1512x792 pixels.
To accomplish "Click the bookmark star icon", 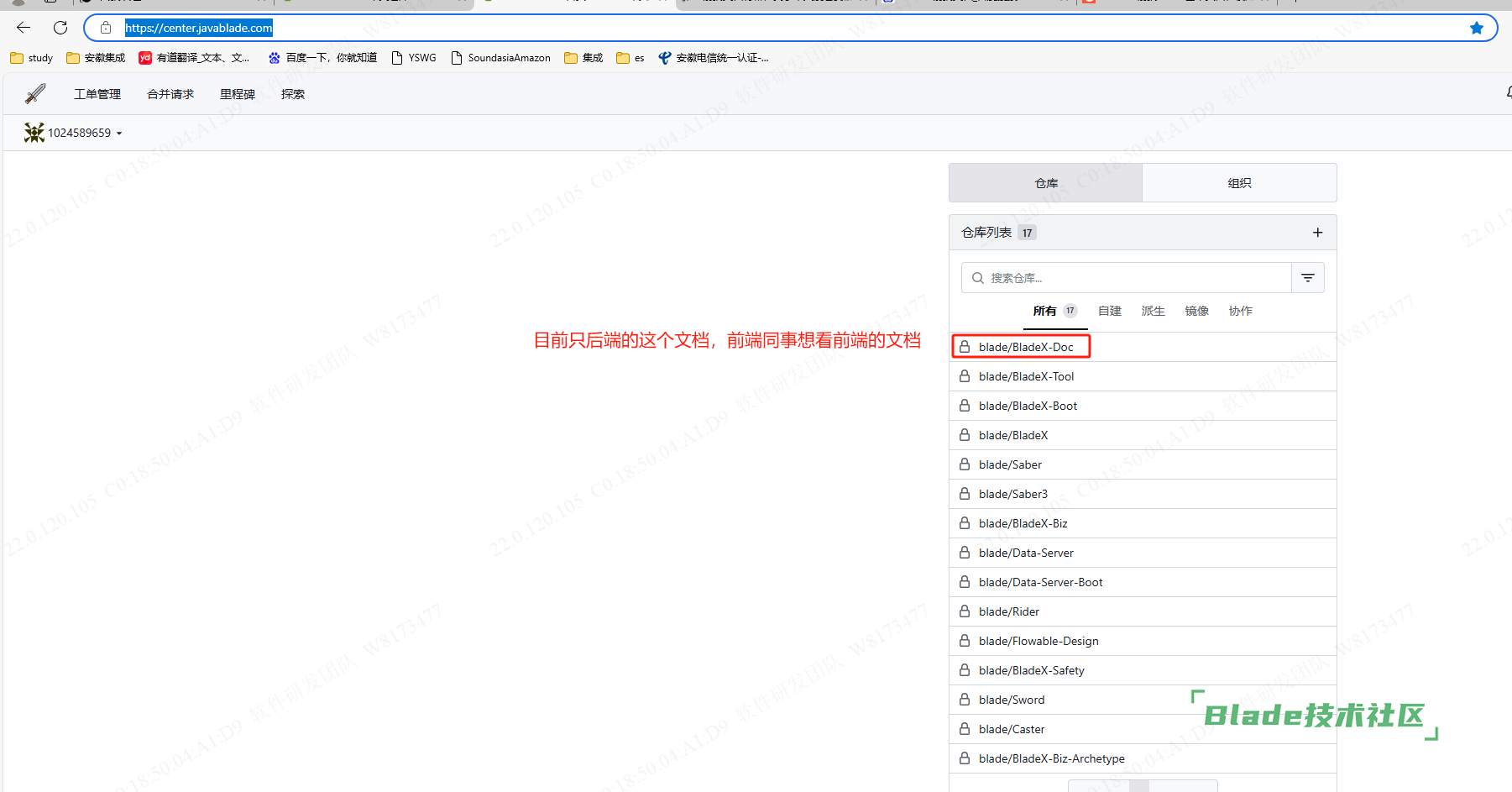I will point(1477,28).
